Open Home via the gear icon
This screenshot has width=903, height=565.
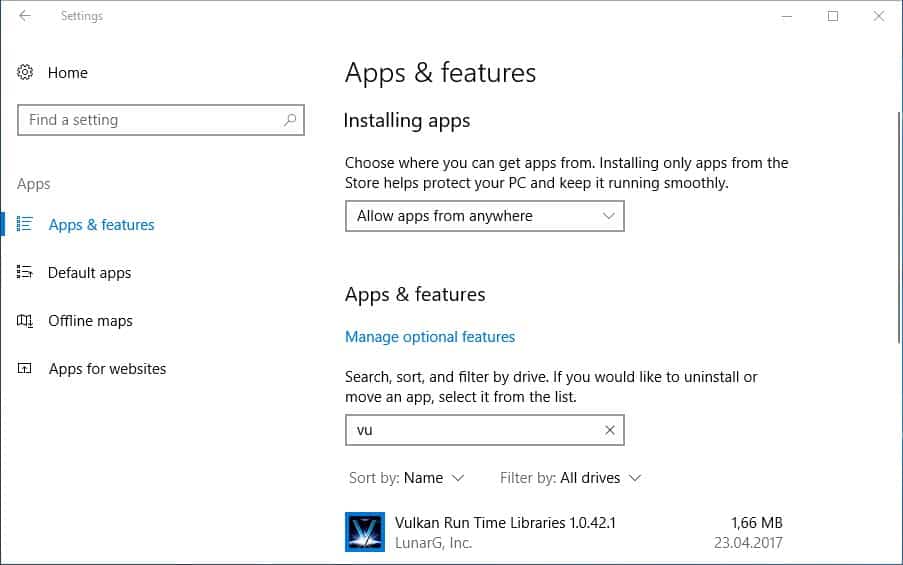25,73
